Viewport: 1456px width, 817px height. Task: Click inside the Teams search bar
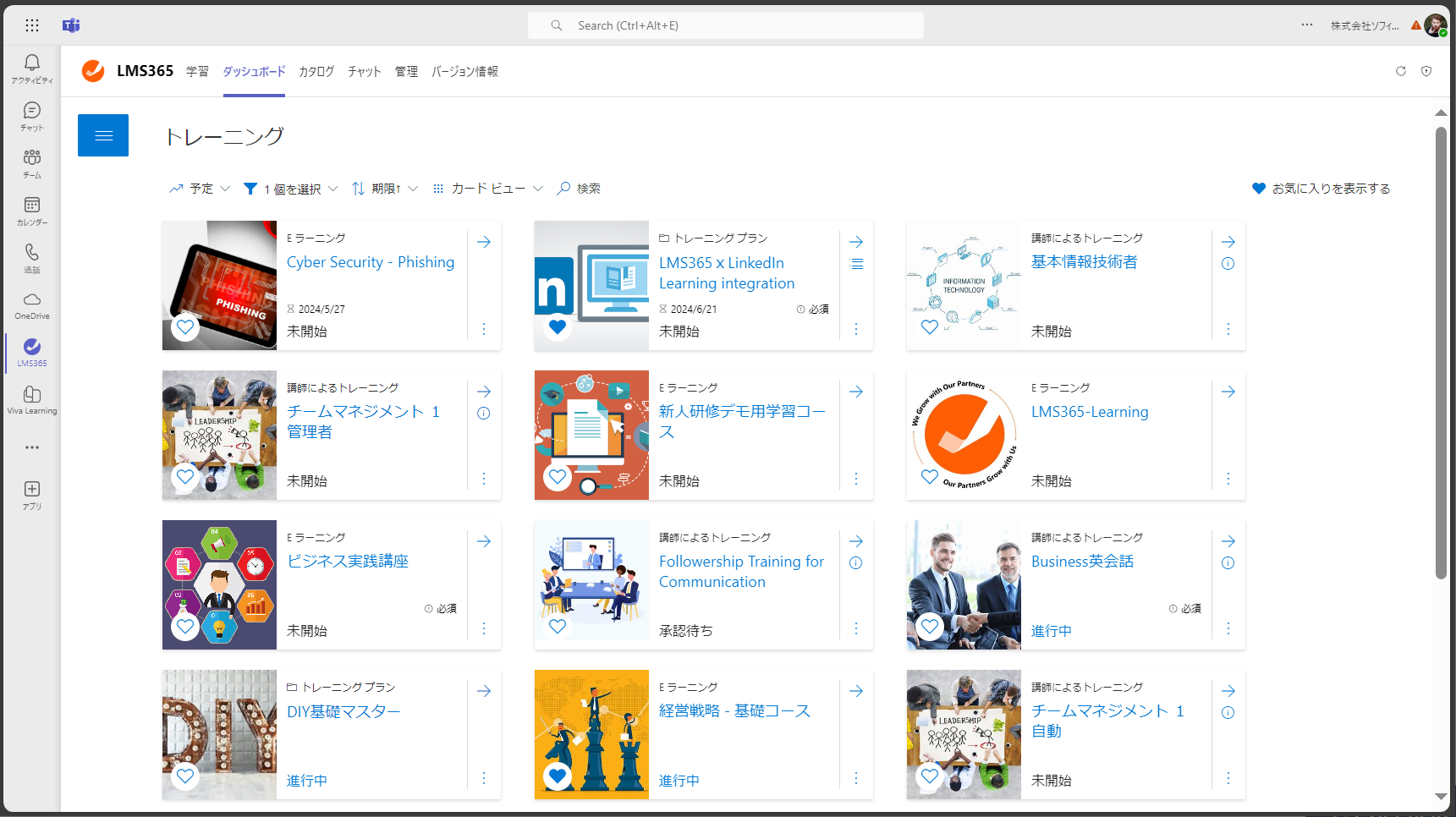725,25
